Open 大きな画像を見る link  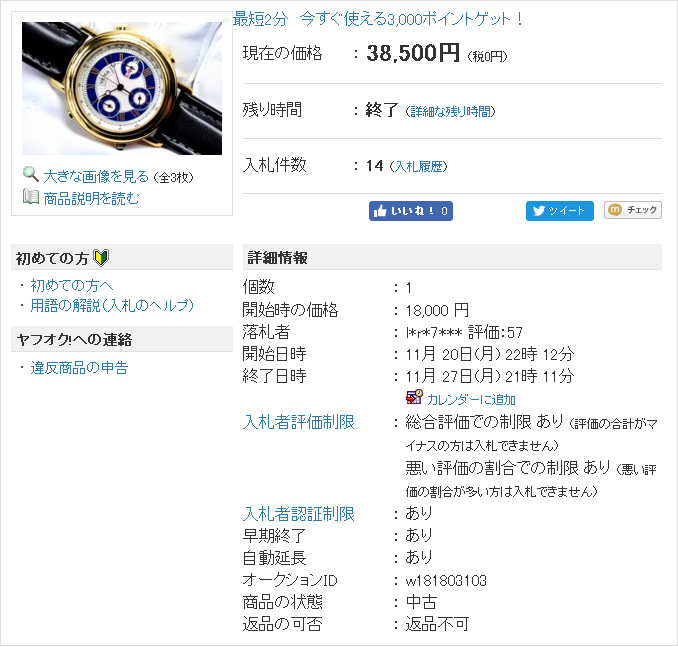coord(96,176)
